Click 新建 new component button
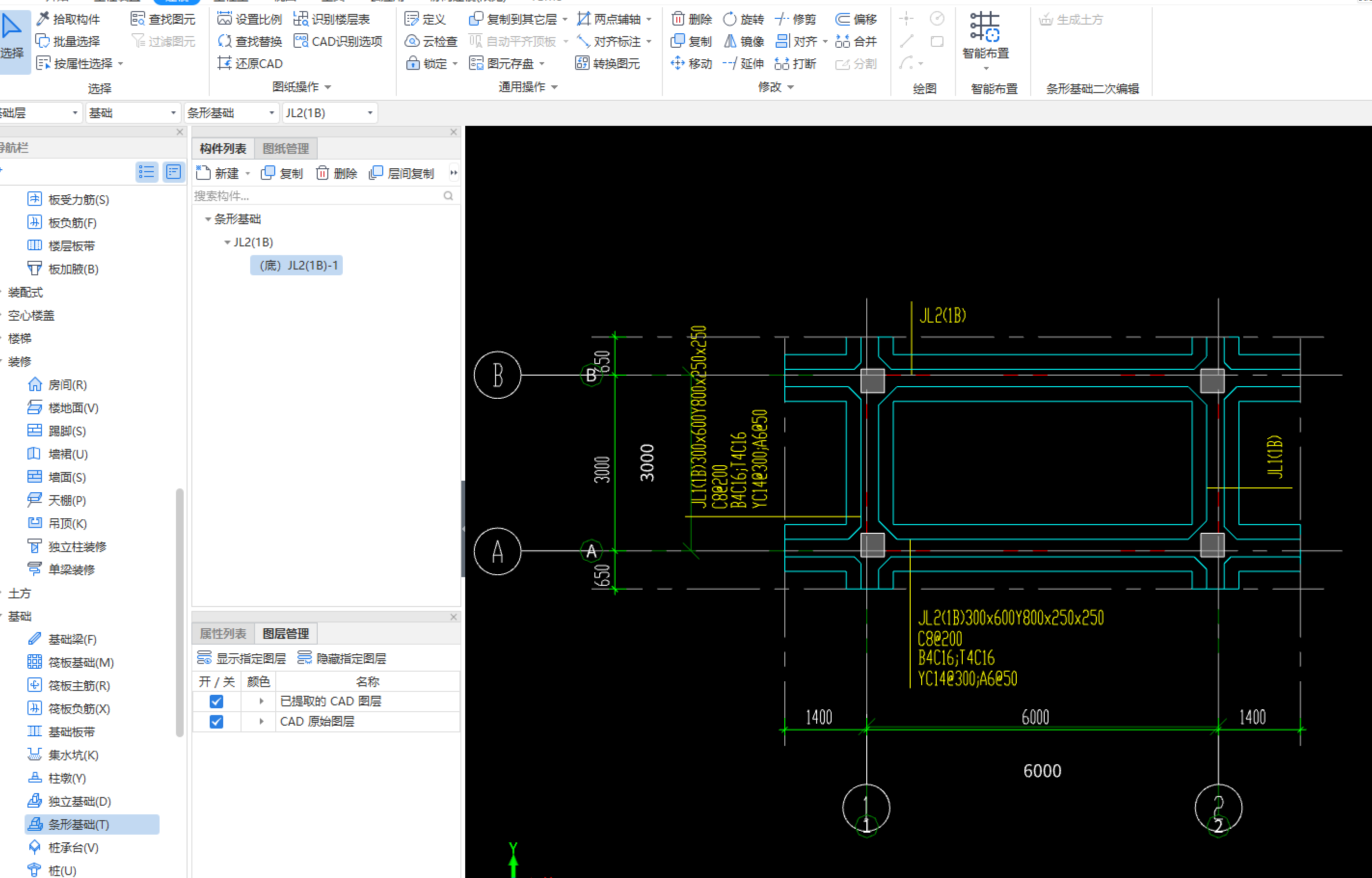The height and width of the screenshot is (878, 1372). pyautogui.click(x=223, y=173)
